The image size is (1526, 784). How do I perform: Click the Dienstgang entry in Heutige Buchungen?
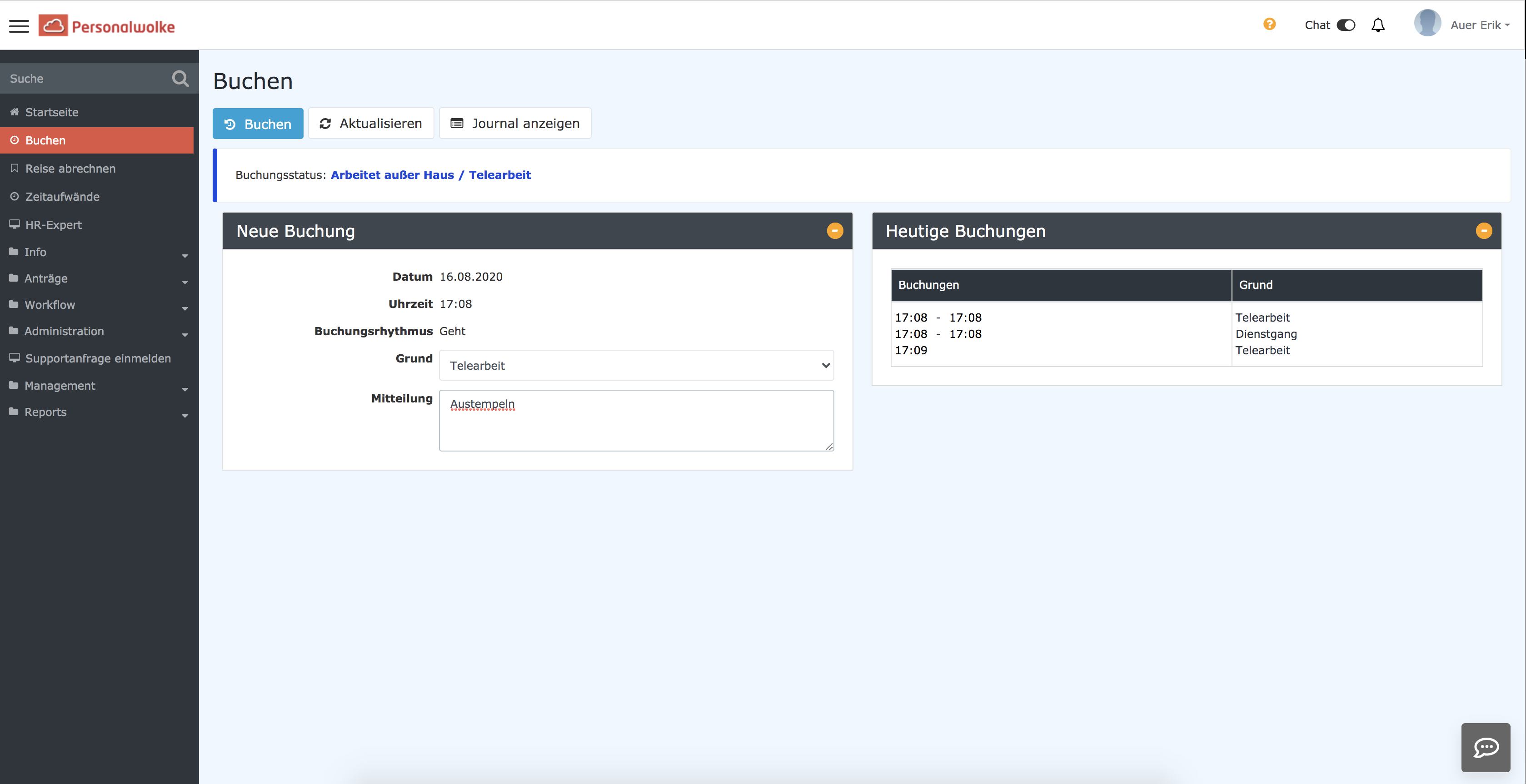[x=1266, y=334]
